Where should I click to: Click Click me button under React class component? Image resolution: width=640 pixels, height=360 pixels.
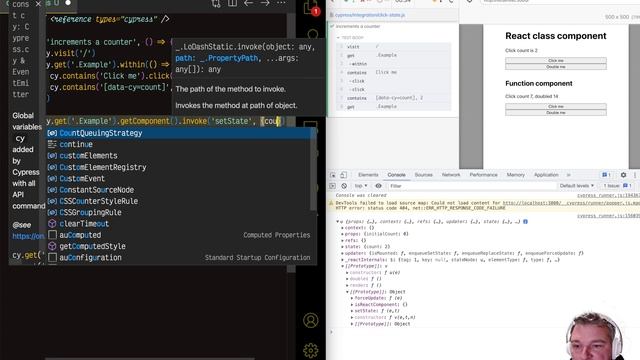click(556, 60)
